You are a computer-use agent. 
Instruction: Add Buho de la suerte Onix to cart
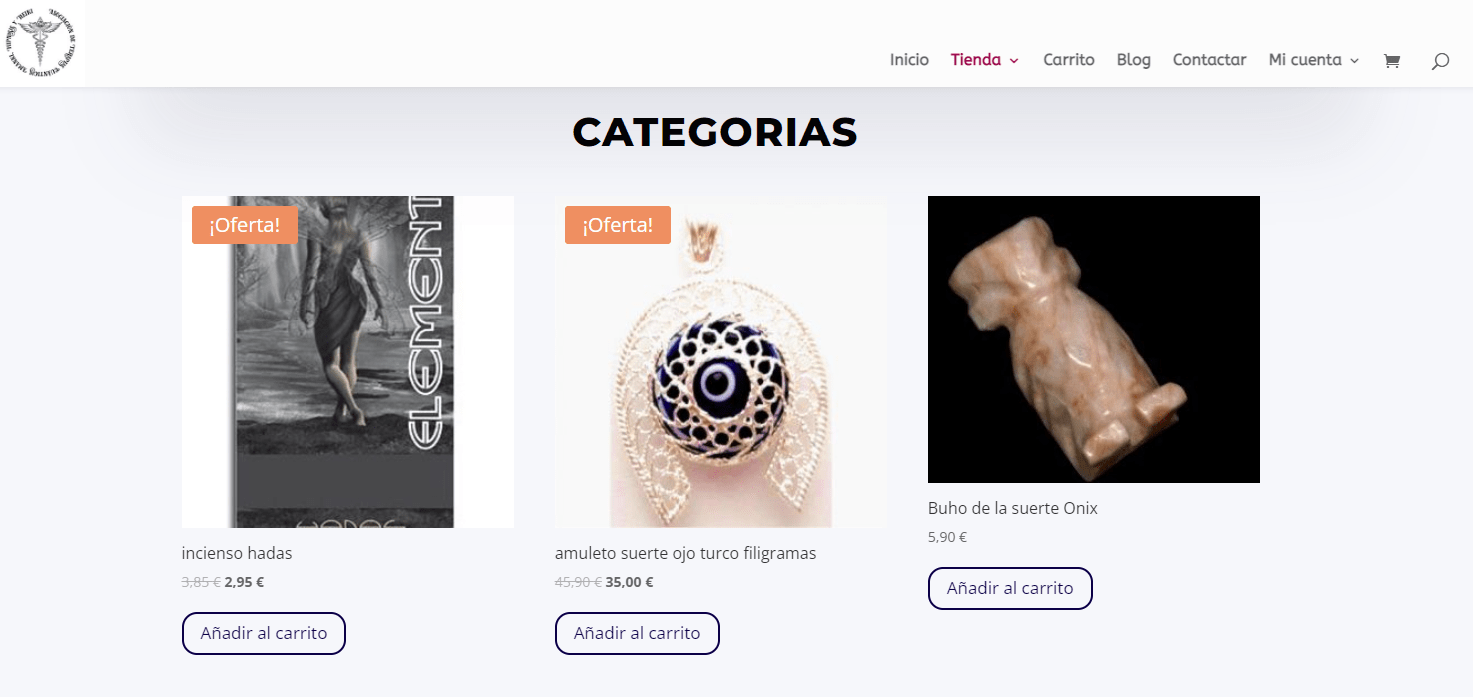click(x=1010, y=588)
